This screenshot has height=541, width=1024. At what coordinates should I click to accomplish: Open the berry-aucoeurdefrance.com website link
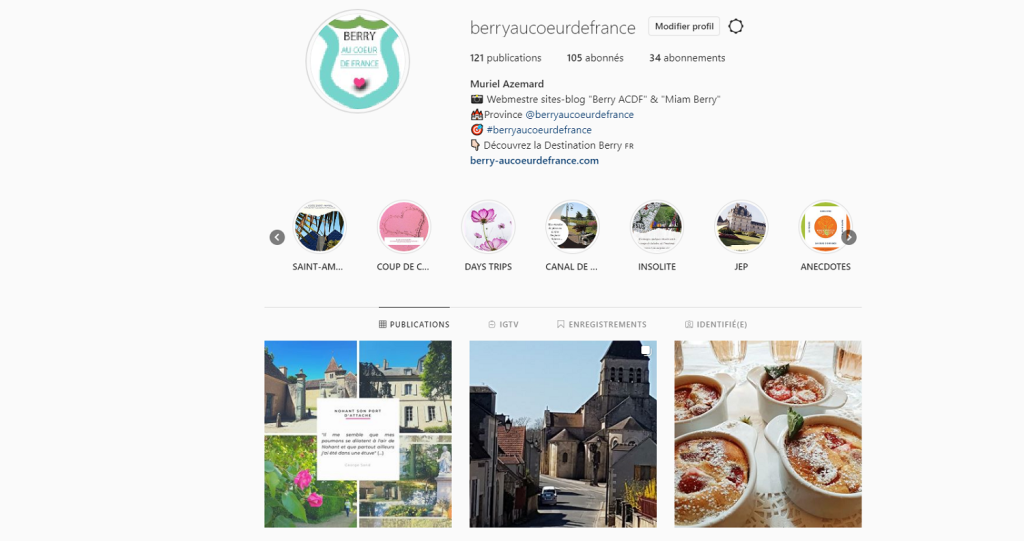click(x=534, y=160)
